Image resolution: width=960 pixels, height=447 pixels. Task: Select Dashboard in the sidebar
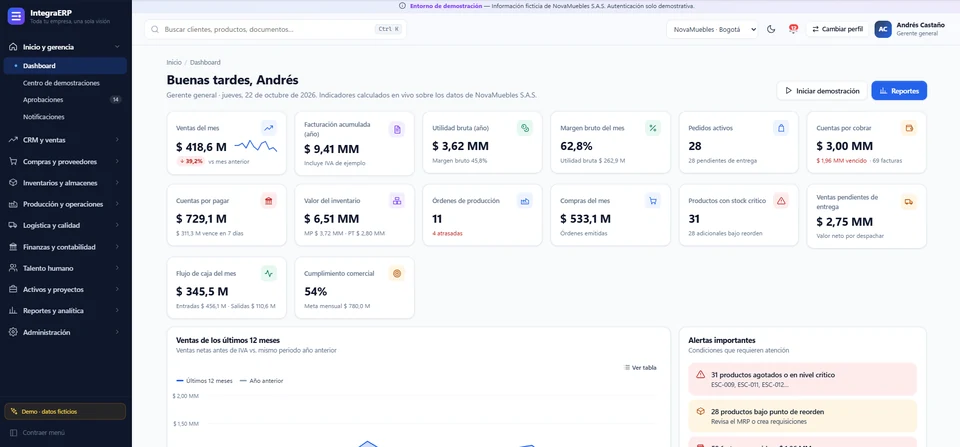tap(65, 66)
